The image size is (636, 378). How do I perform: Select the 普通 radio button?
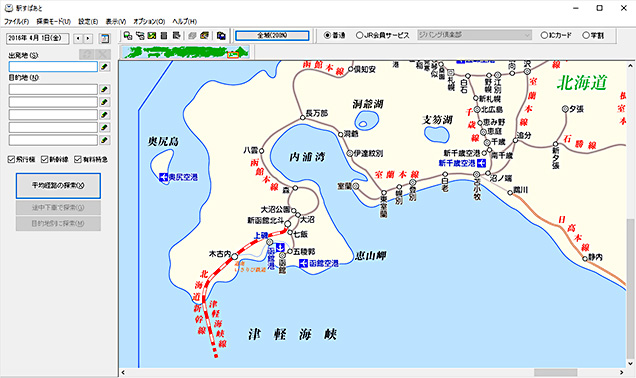(327, 35)
